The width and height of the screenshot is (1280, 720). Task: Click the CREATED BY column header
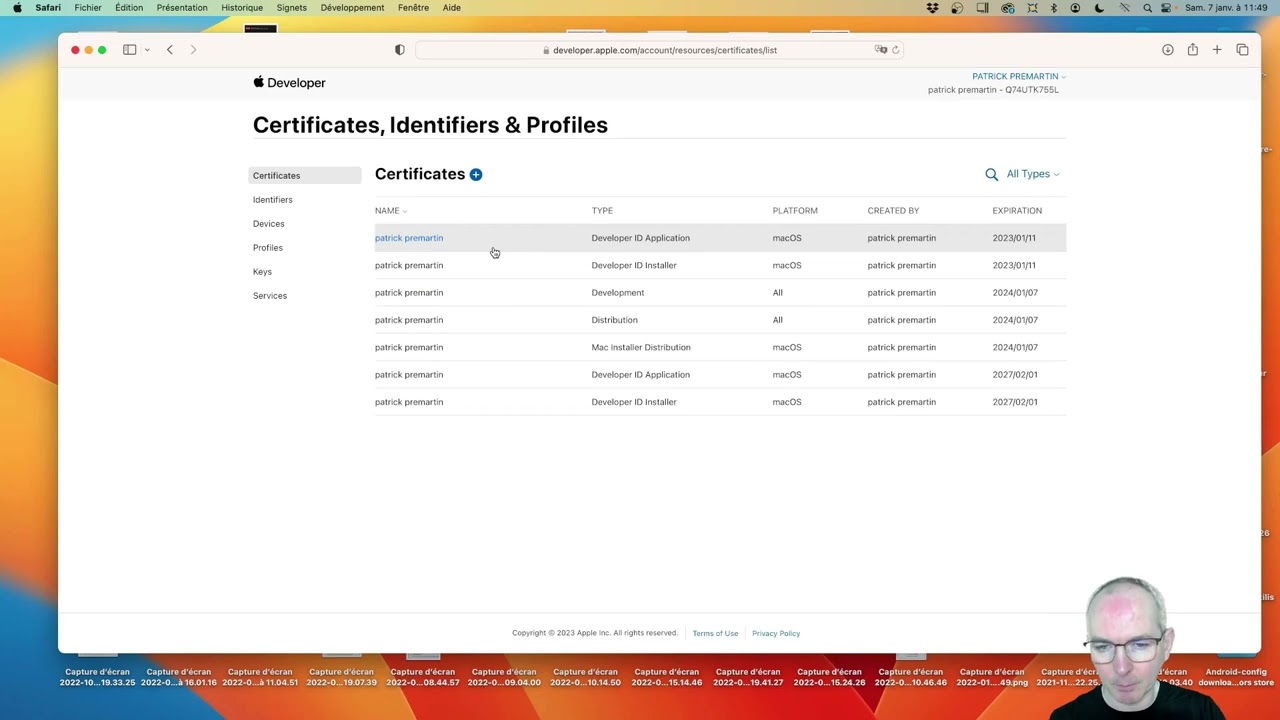click(x=893, y=211)
